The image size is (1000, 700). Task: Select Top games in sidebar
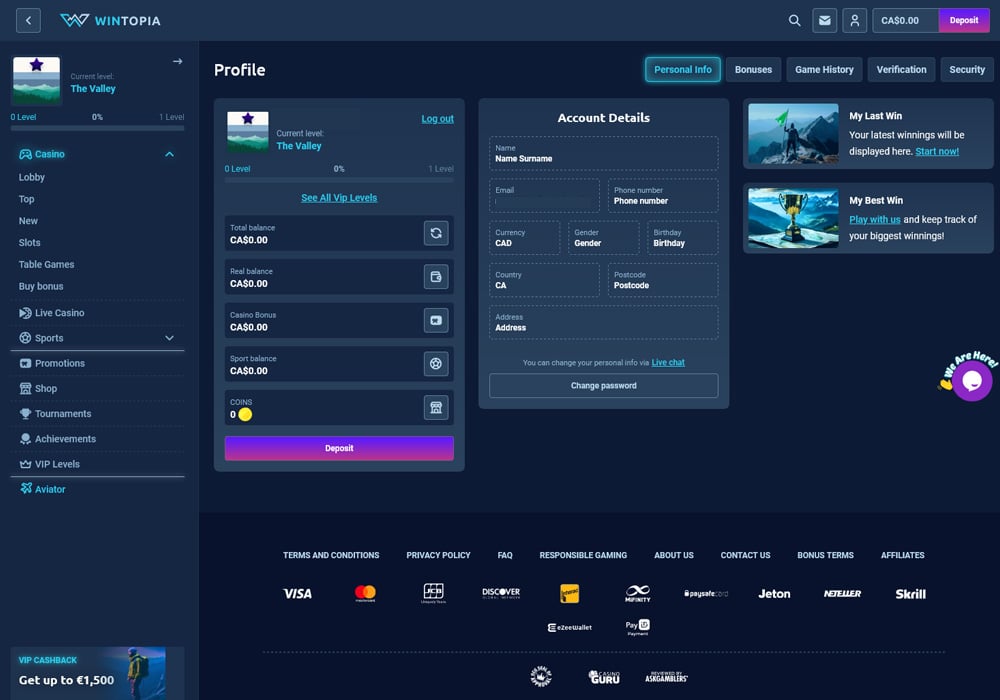tap(27, 199)
